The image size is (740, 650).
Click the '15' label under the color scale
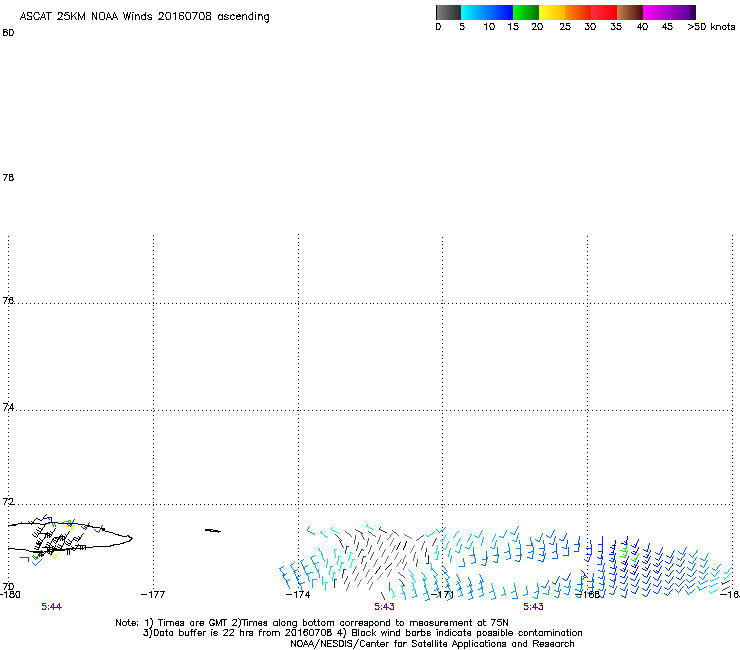pos(513,27)
